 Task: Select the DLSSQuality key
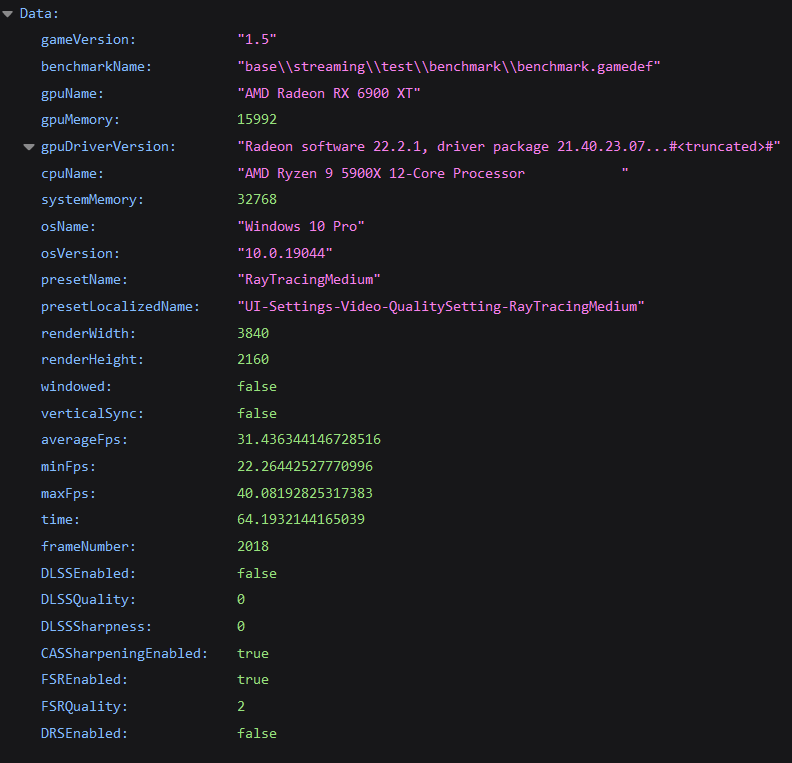pos(88,600)
